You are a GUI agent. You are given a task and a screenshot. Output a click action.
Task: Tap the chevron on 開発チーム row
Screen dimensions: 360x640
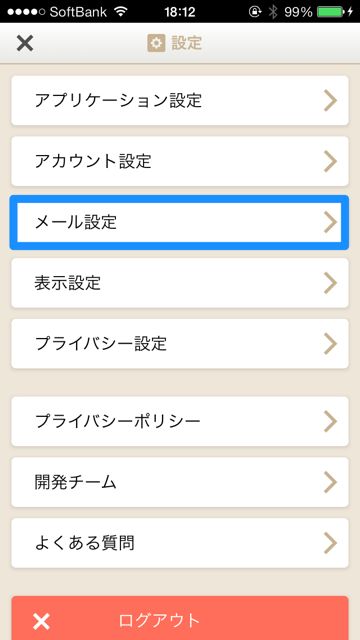[330, 482]
